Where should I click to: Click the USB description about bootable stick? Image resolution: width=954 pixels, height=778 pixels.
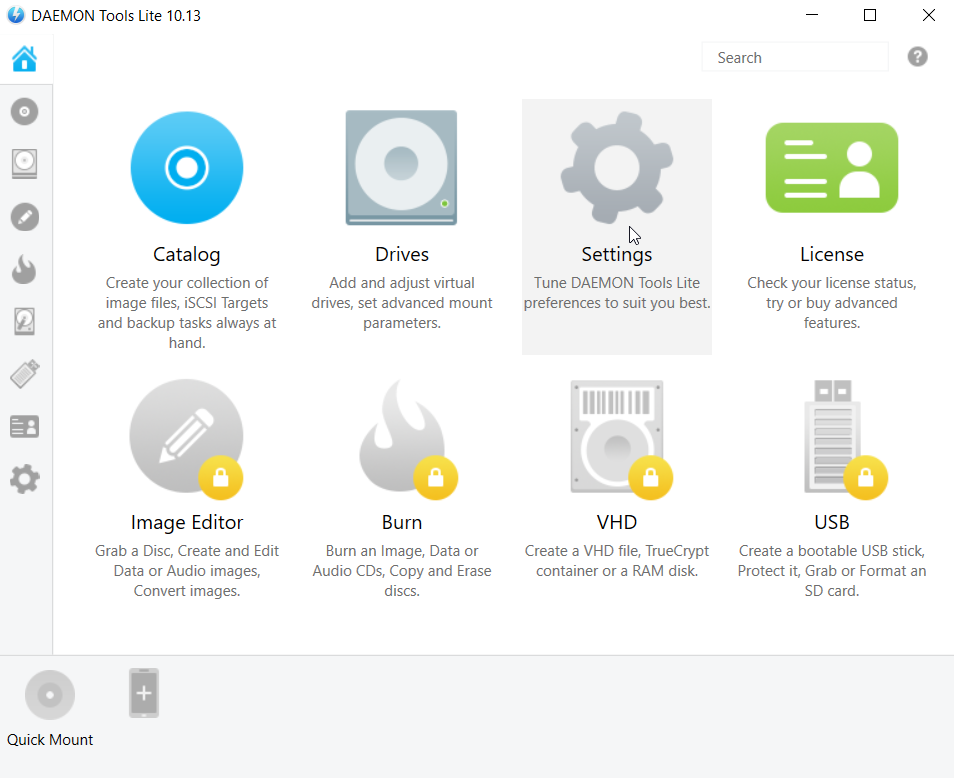(832, 571)
